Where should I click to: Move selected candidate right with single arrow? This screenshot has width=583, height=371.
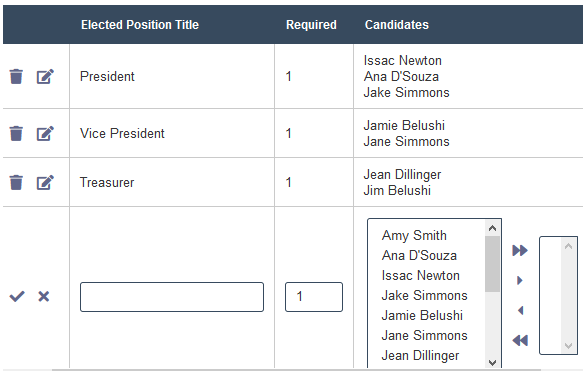520,280
